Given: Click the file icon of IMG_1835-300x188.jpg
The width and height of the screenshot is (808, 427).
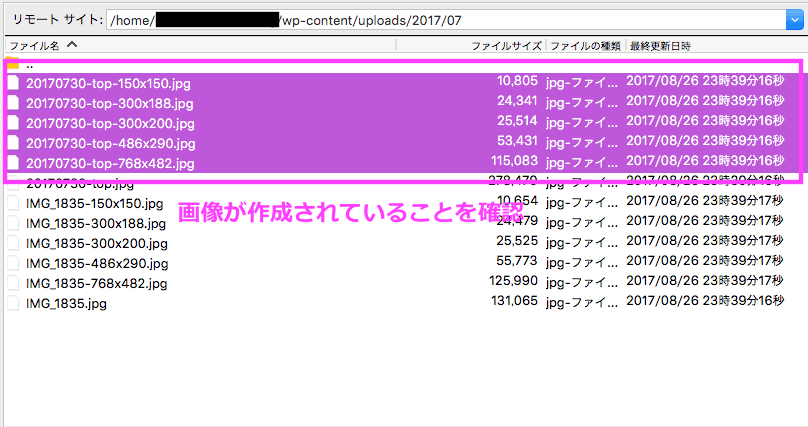Looking at the screenshot, I should pyautogui.click(x=13, y=223).
